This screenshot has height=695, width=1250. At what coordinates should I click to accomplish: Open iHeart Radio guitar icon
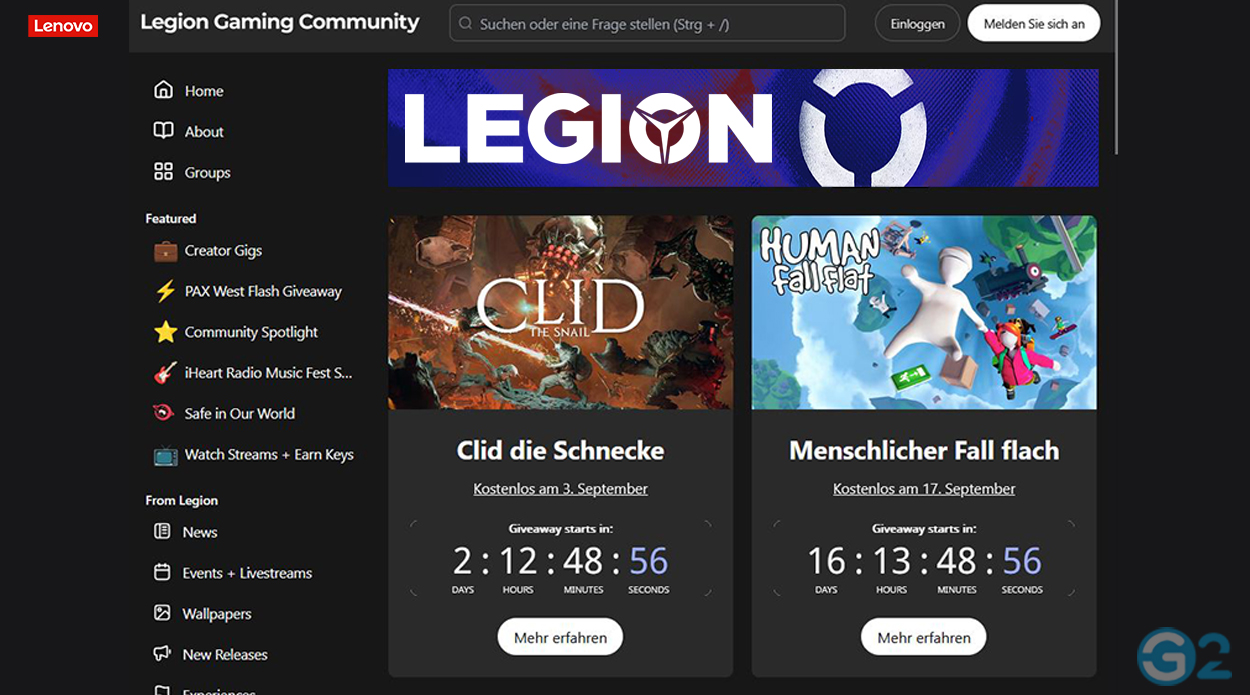[x=165, y=373]
